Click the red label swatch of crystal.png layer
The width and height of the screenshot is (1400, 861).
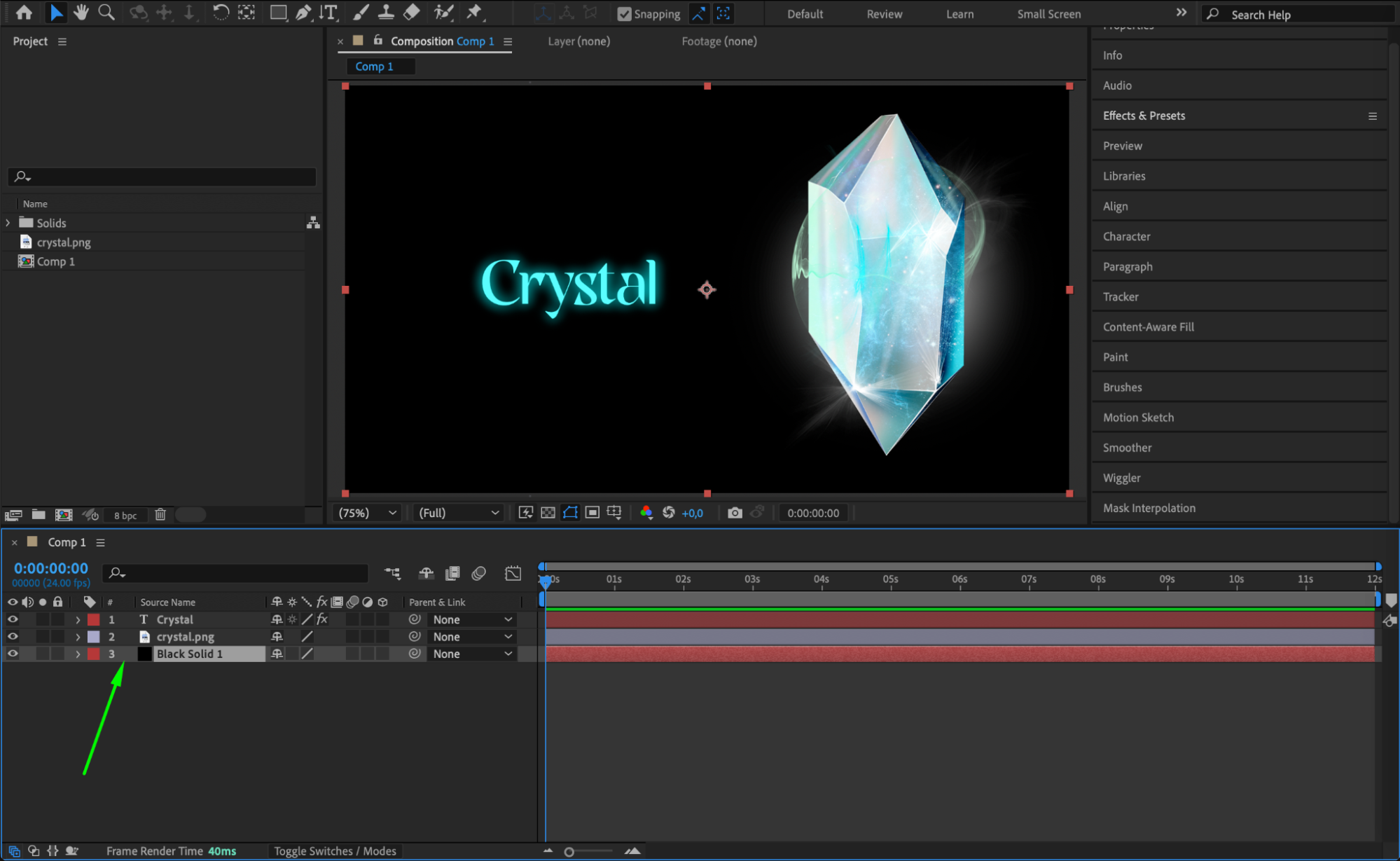tap(93, 637)
